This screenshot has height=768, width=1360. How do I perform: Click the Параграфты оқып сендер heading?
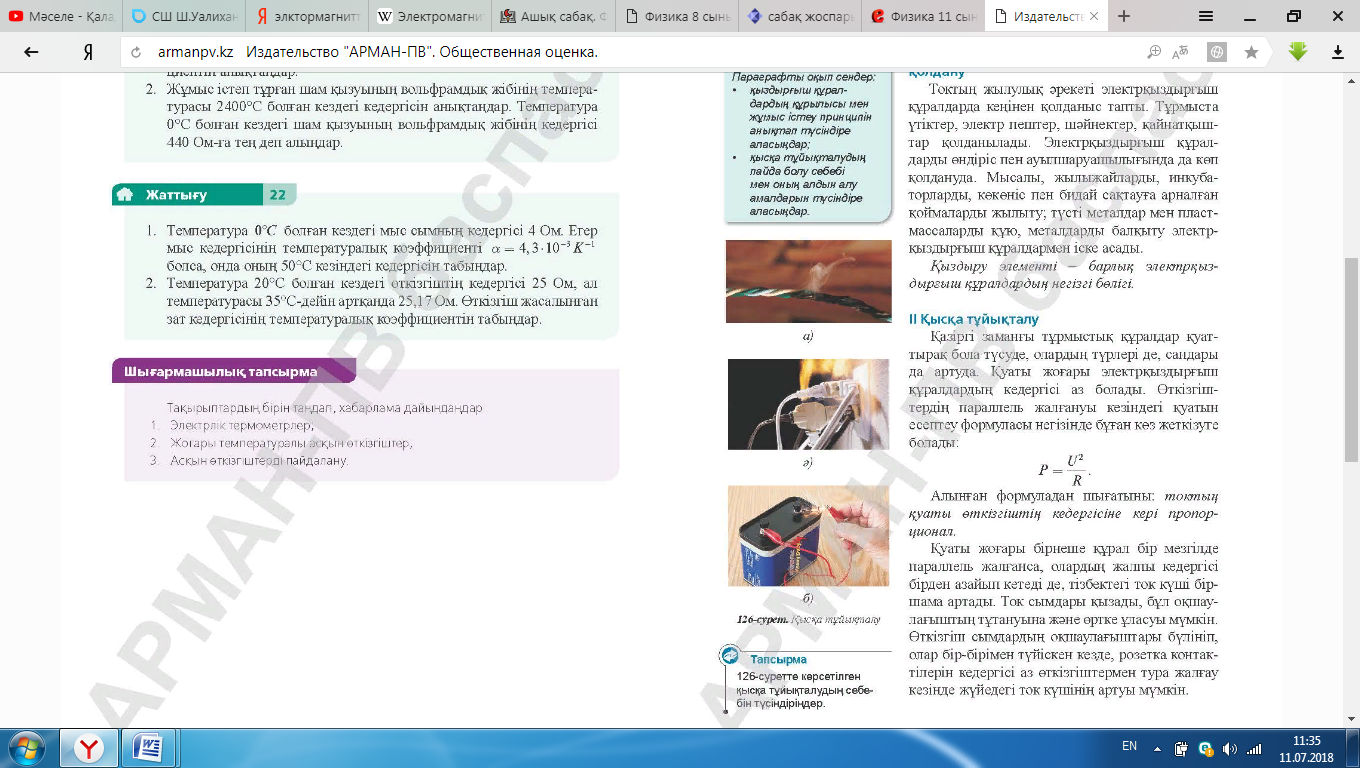tap(803, 77)
